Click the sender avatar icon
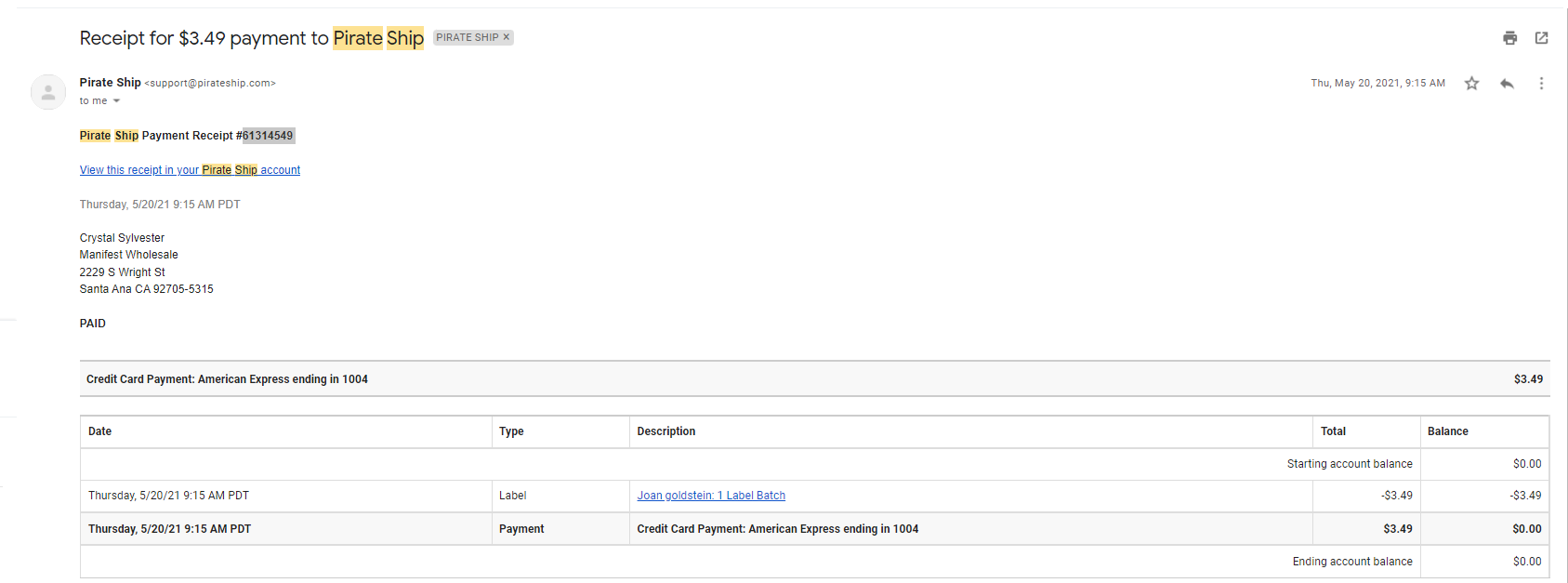 coord(48,92)
